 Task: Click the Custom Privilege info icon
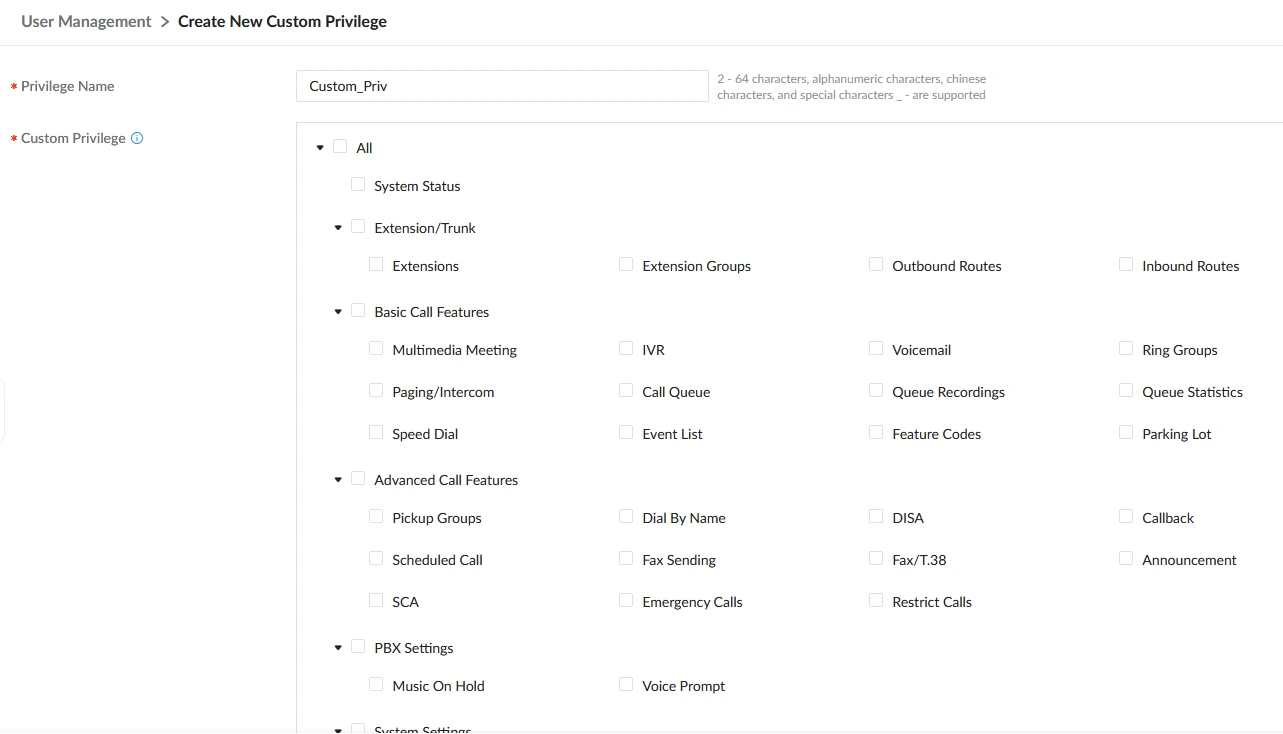(137, 138)
